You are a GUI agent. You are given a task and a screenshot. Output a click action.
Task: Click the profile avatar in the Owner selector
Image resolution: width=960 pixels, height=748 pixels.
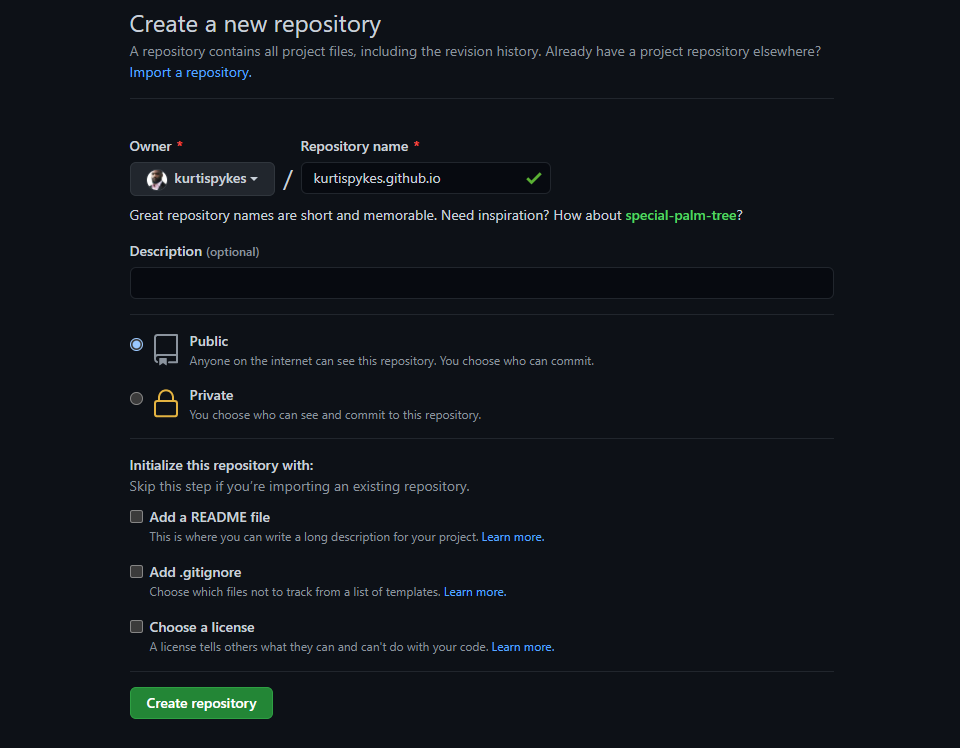(x=156, y=179)
